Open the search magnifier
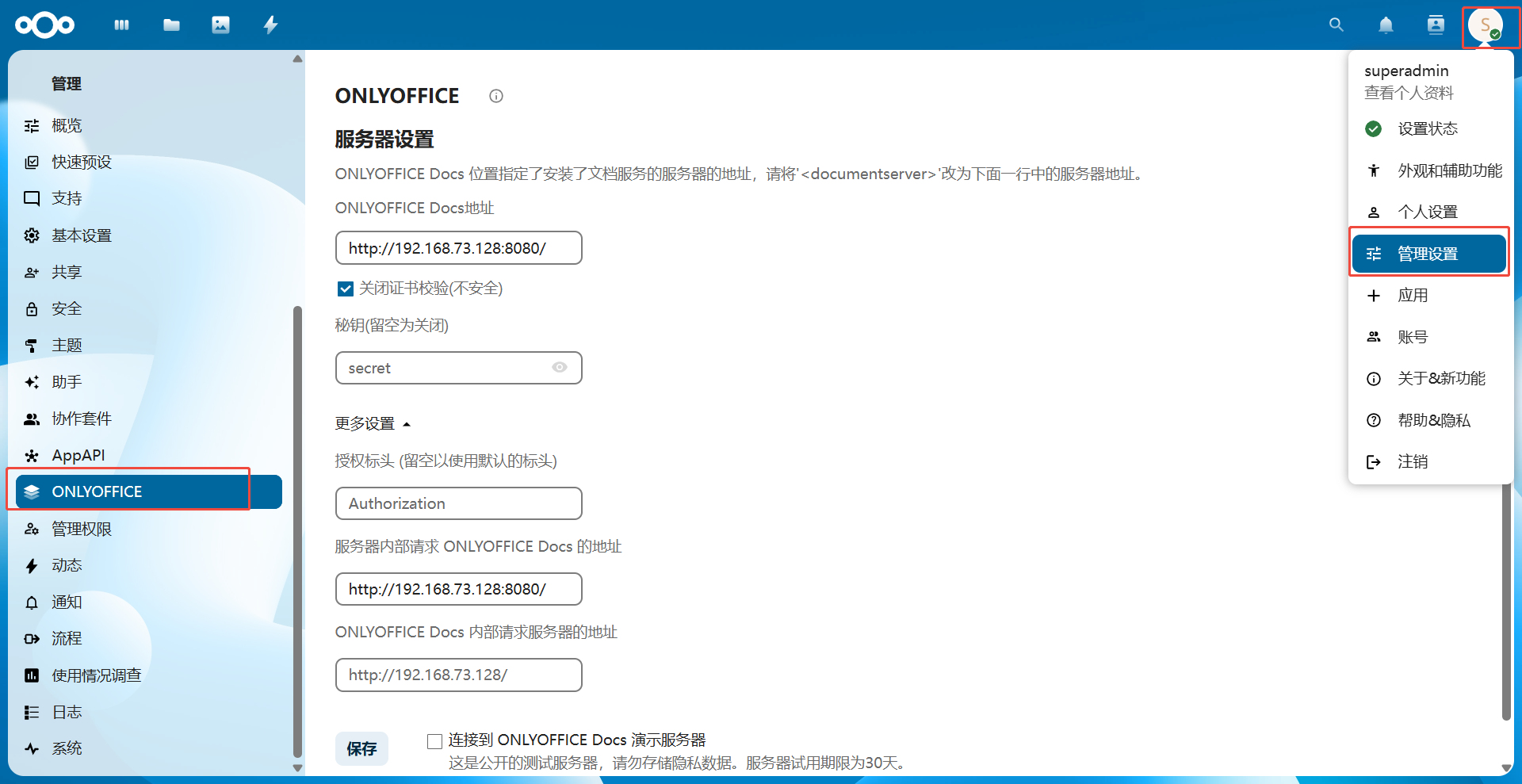1522x784 pixels. pos(1336,25)
